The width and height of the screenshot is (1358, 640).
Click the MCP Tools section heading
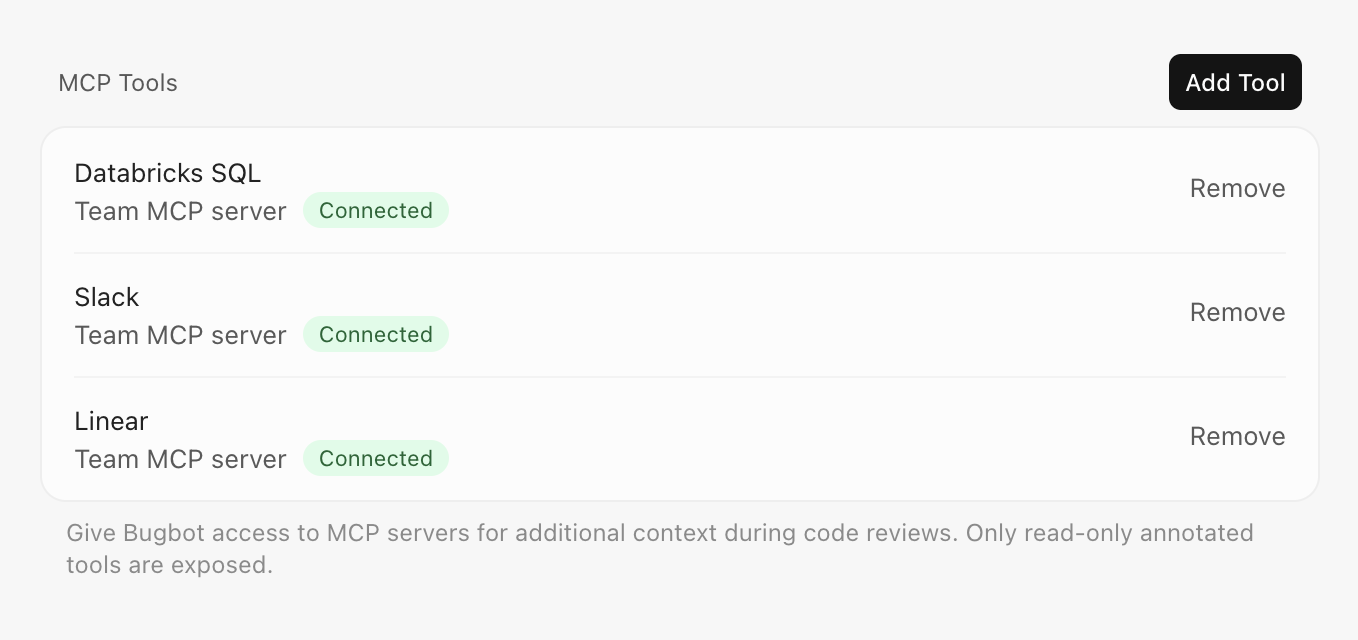(x=118, y=83)
